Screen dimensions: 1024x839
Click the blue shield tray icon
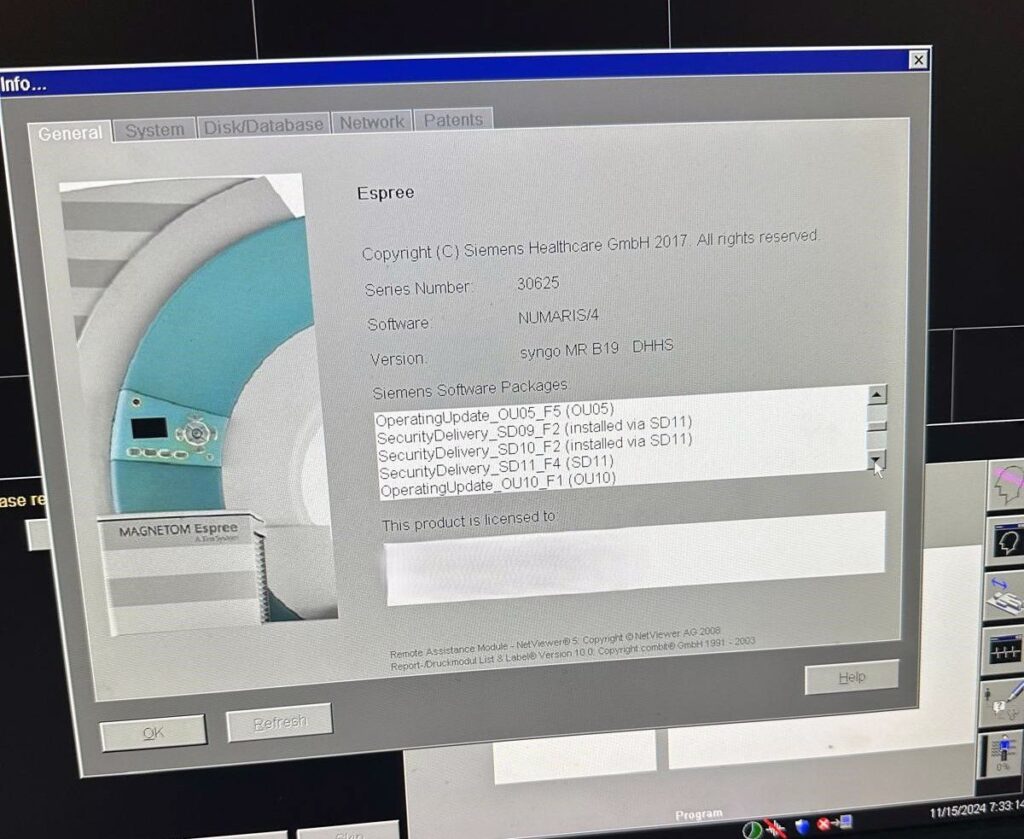pos(801,826)
